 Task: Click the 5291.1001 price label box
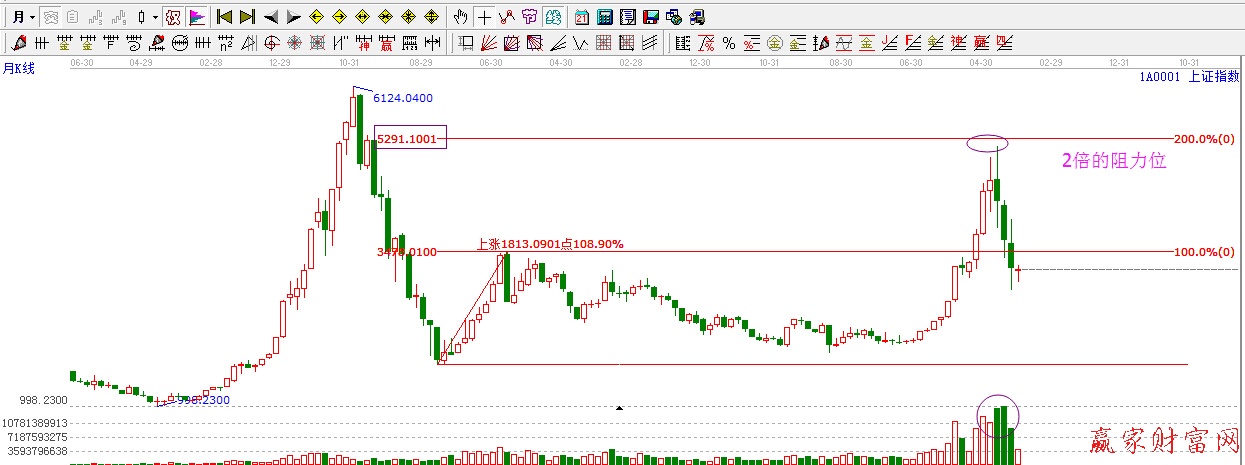[x=410, y=139]
